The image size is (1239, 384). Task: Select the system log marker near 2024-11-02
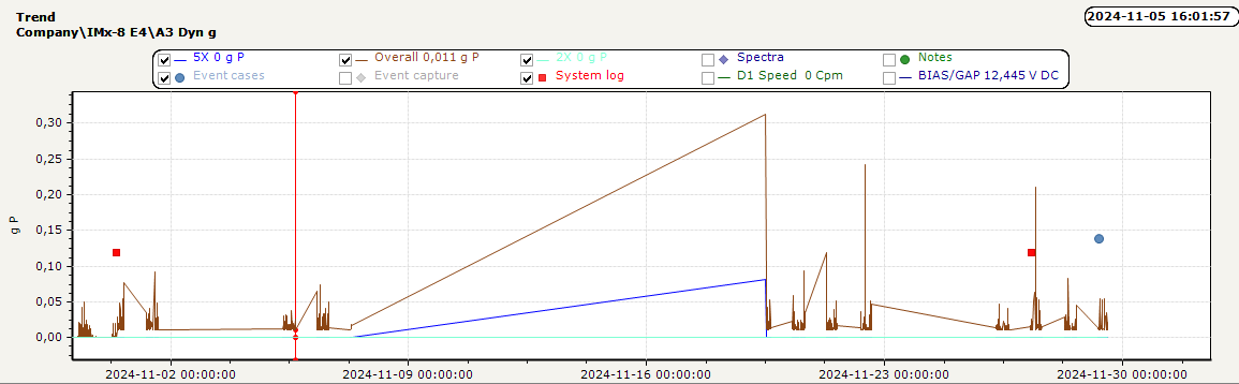coord(116,252)
